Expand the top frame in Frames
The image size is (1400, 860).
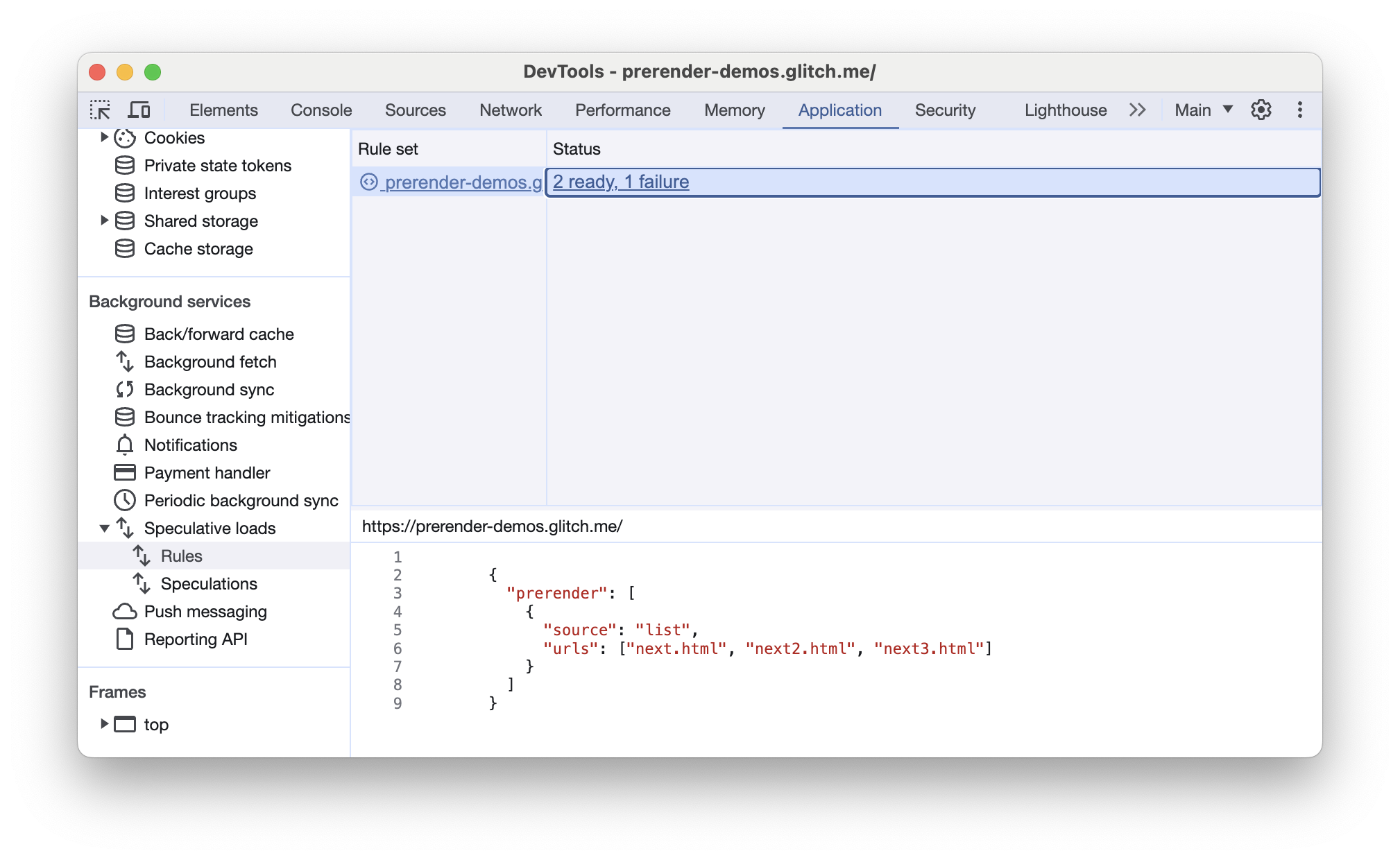(x=105, y=724)
